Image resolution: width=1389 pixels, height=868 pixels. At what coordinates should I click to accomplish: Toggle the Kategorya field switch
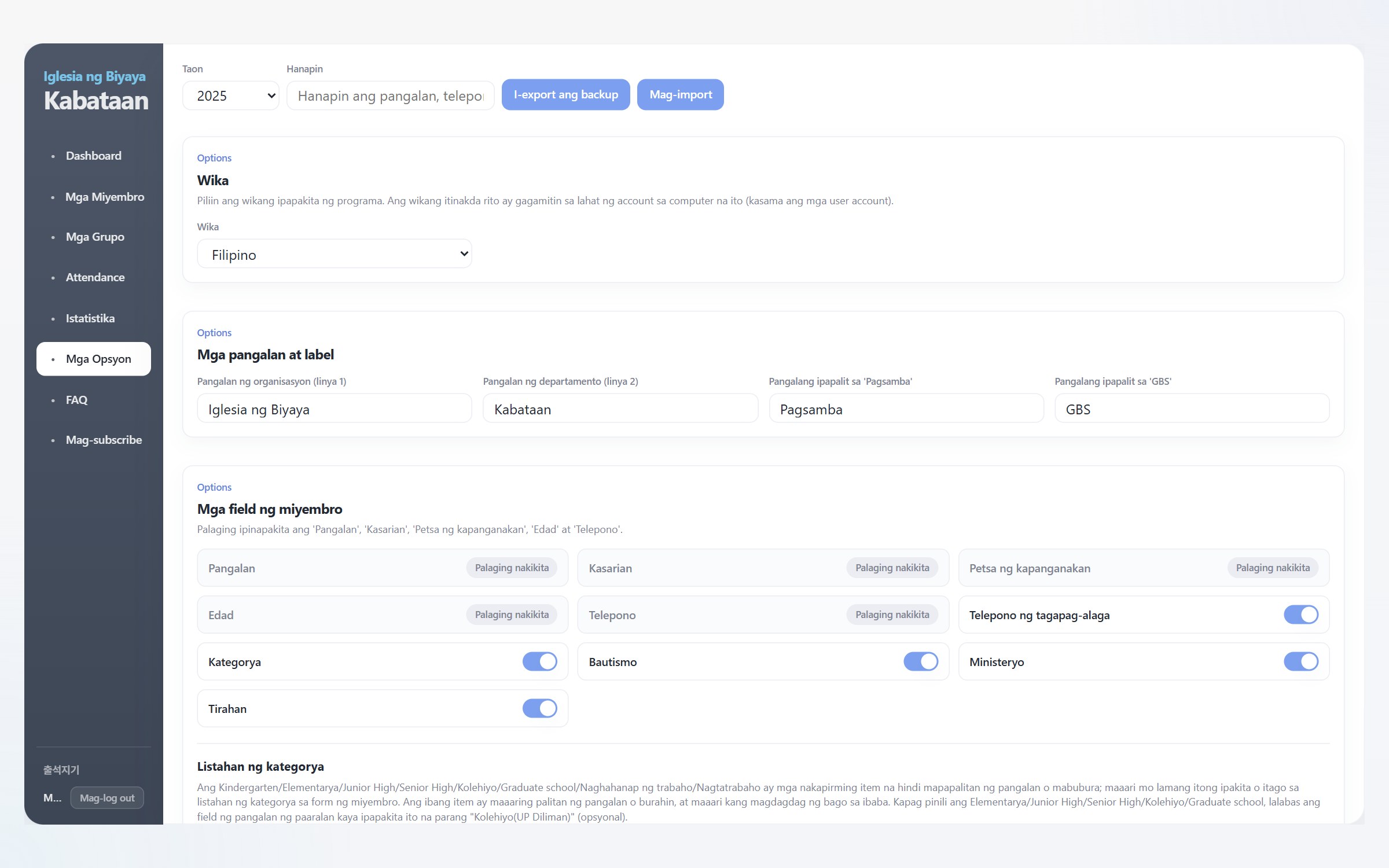point(540,661)
